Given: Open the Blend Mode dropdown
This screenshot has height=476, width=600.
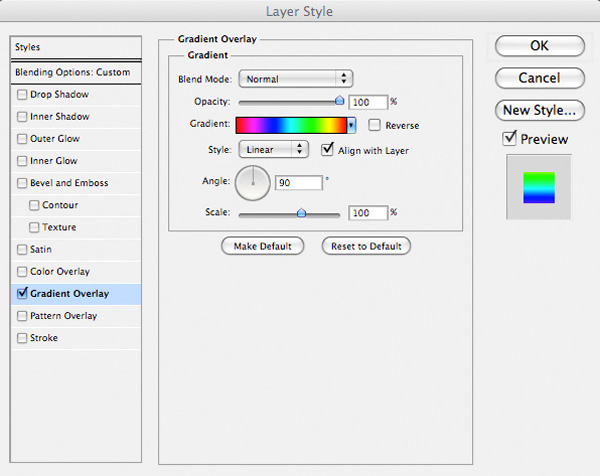Looking at the screenshot, I should pos(295,79).
